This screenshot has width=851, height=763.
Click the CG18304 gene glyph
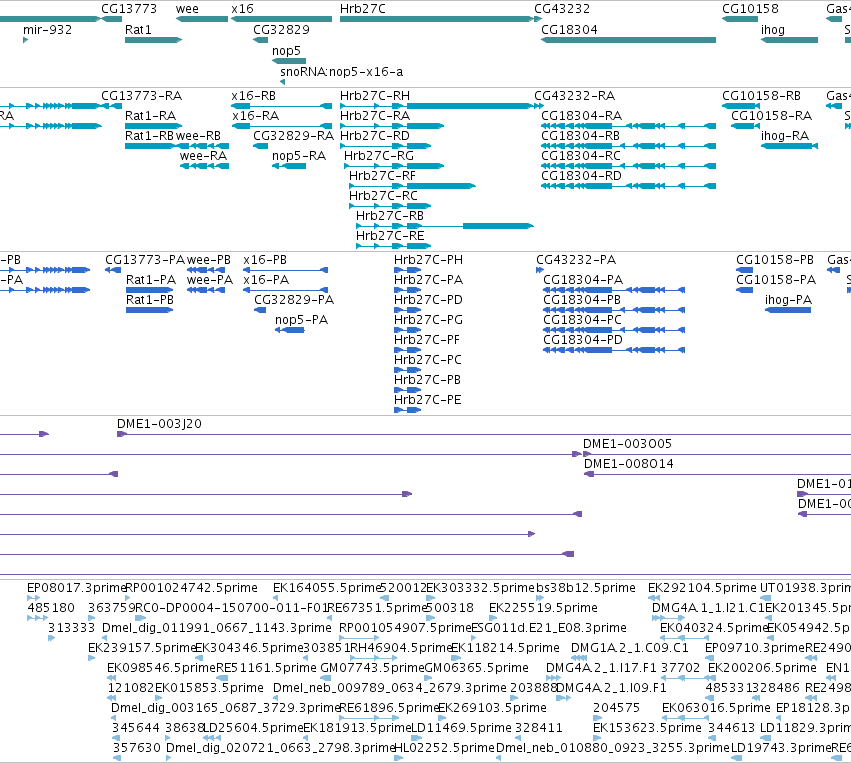coord(628,40)
